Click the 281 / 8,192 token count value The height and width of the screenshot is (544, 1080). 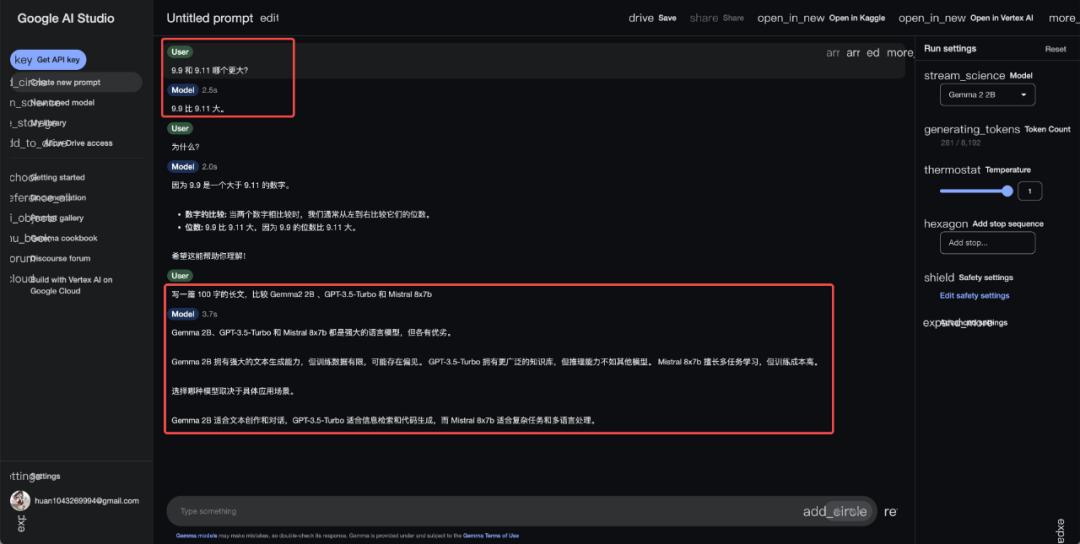pos(961,143)
